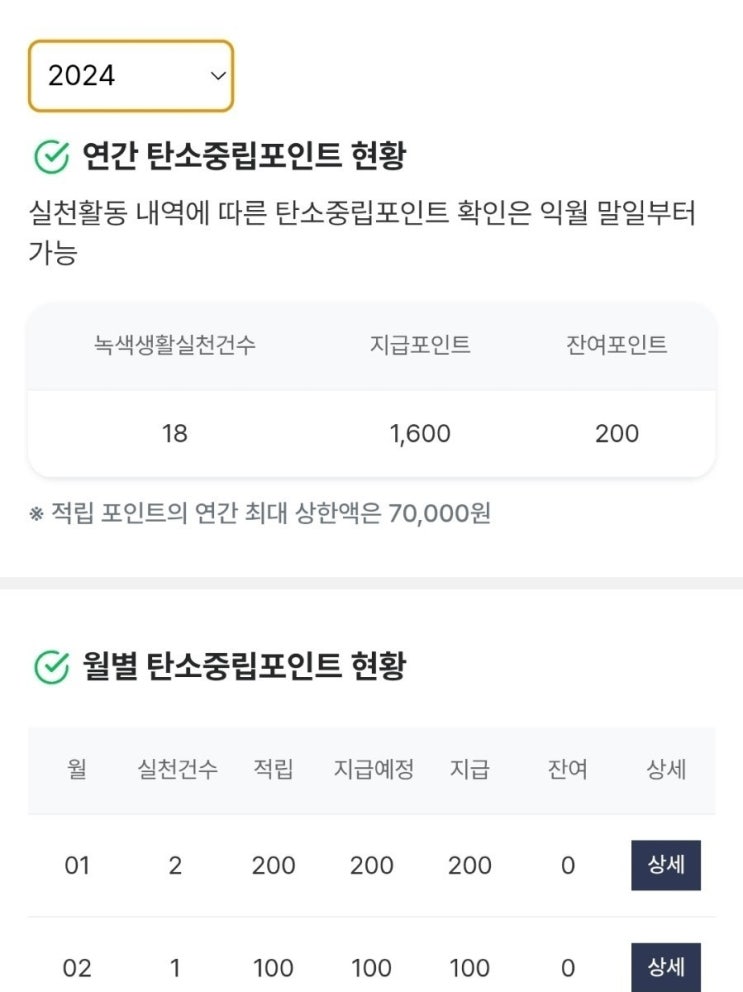743x992 pixels.
Task: Click the 지급예정 header in monthly table
Action: pyautogui.click(x=373, y=770)
